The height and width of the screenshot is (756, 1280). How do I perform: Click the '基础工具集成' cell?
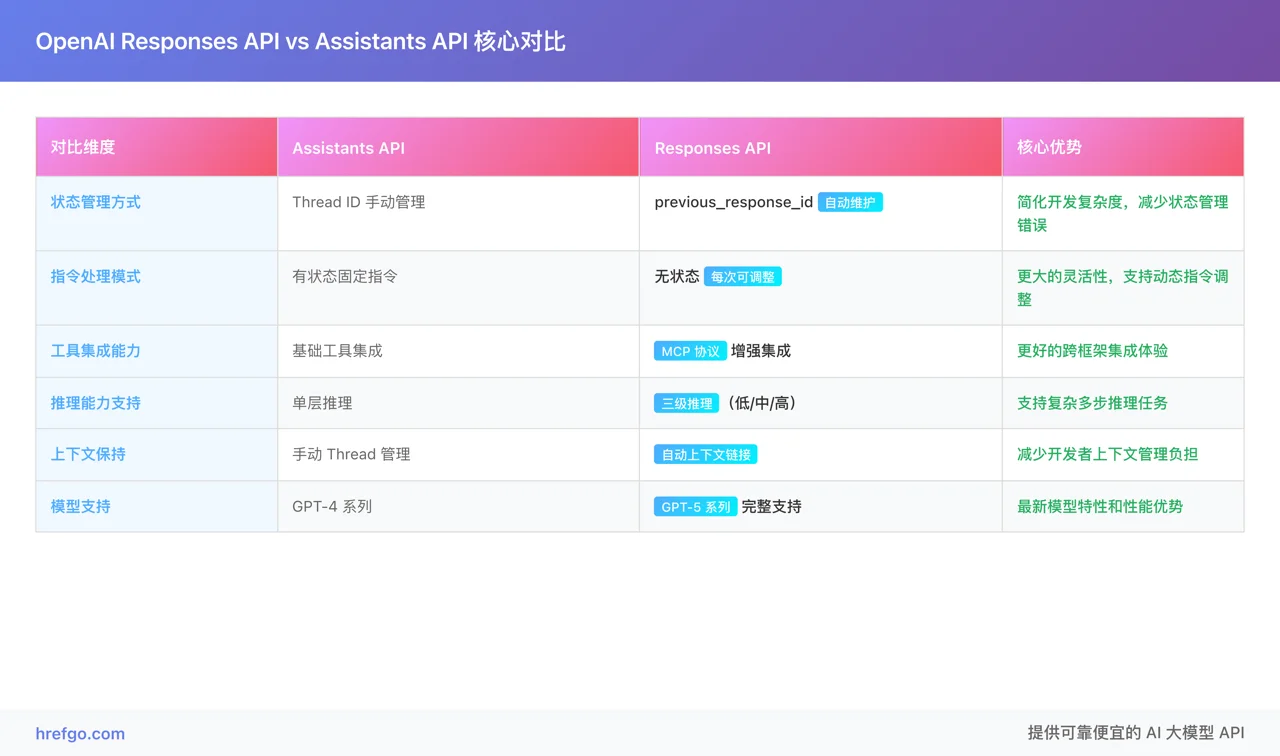click(458, 351)
